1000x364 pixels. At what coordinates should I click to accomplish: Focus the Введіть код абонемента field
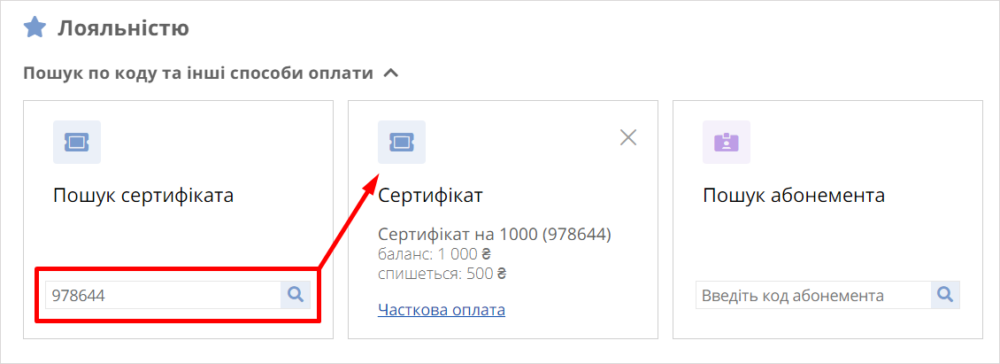coord(813,296)
